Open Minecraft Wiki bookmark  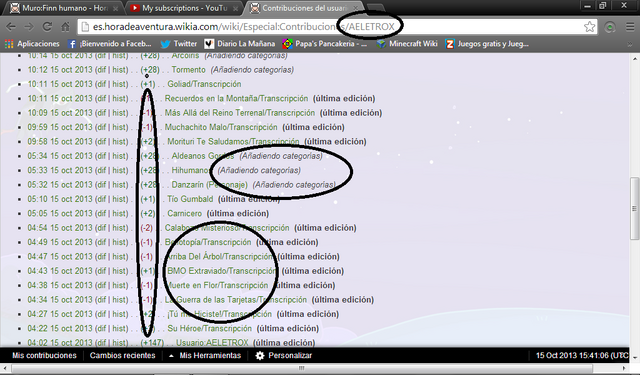[407, 44]
